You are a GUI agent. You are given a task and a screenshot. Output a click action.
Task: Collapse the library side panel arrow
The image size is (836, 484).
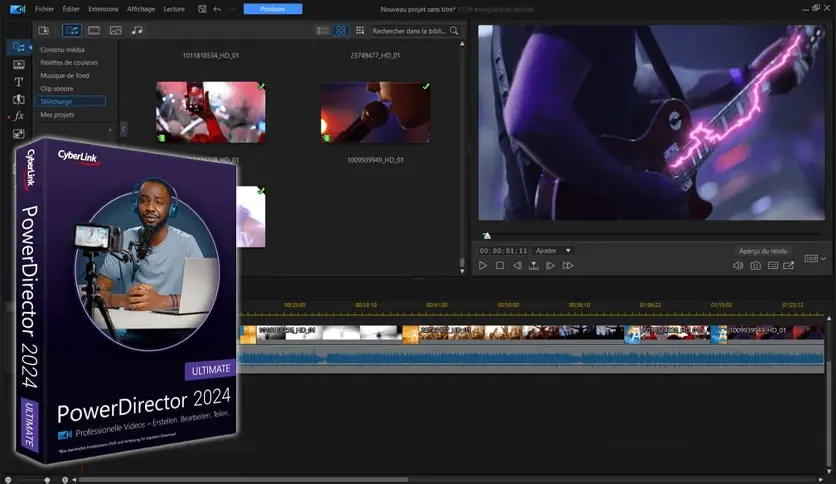tap(124, 128)
